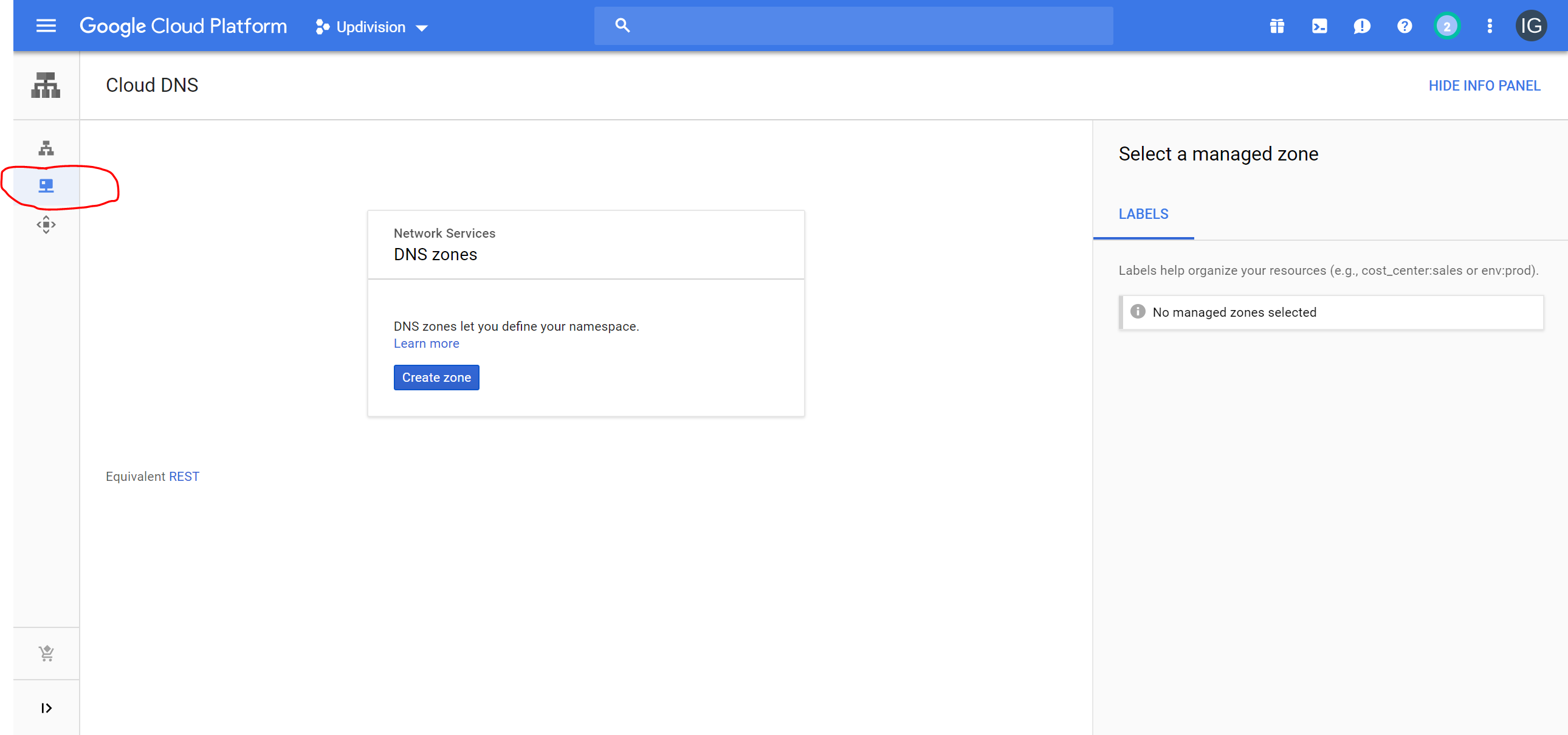1568x735 pixels.
Task: Open the free trial gift icon
Action: 1277,26
